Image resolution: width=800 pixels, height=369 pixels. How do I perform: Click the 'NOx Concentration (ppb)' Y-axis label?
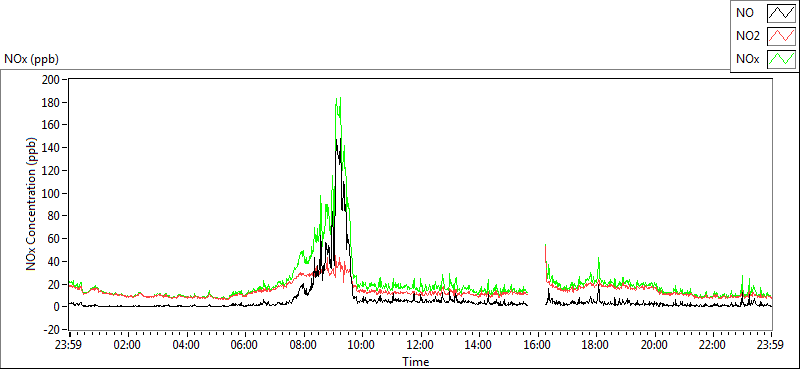(31, 204)
